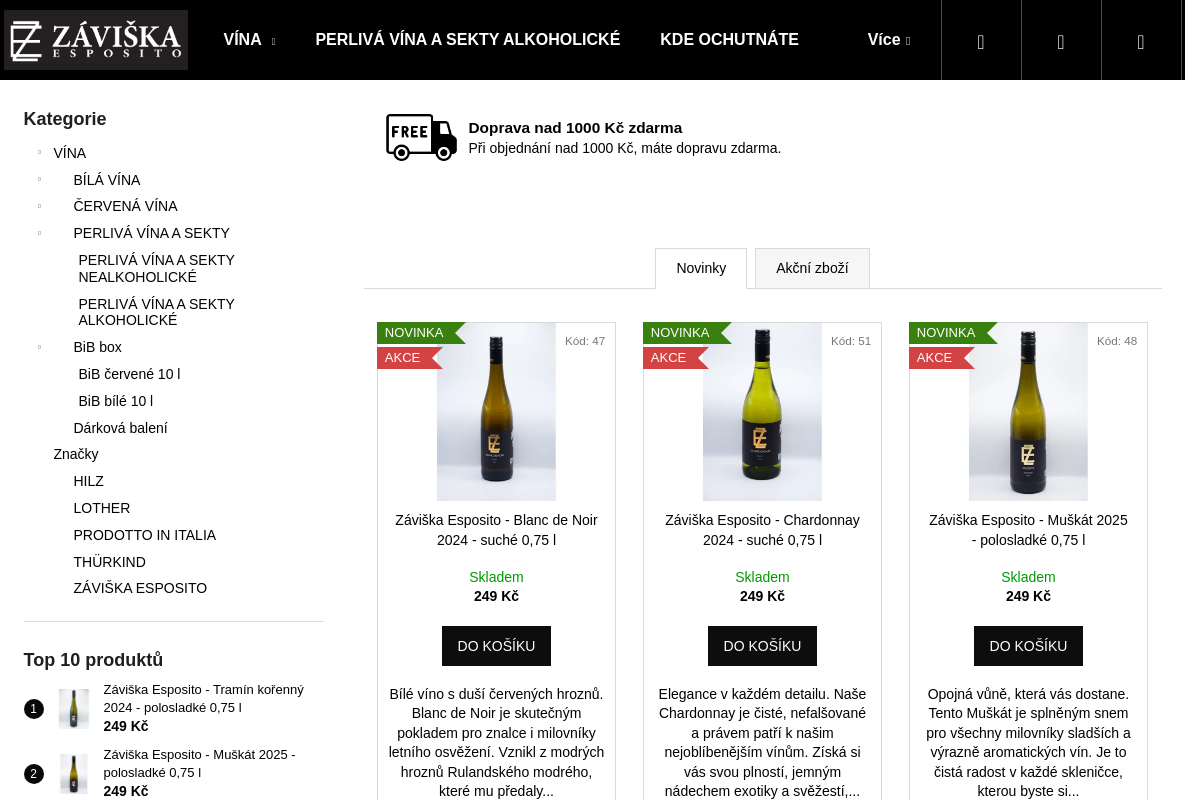Expand the BiB box category bullet
1200x800 pixels.
pyautogui.click(x=40, y=347)
